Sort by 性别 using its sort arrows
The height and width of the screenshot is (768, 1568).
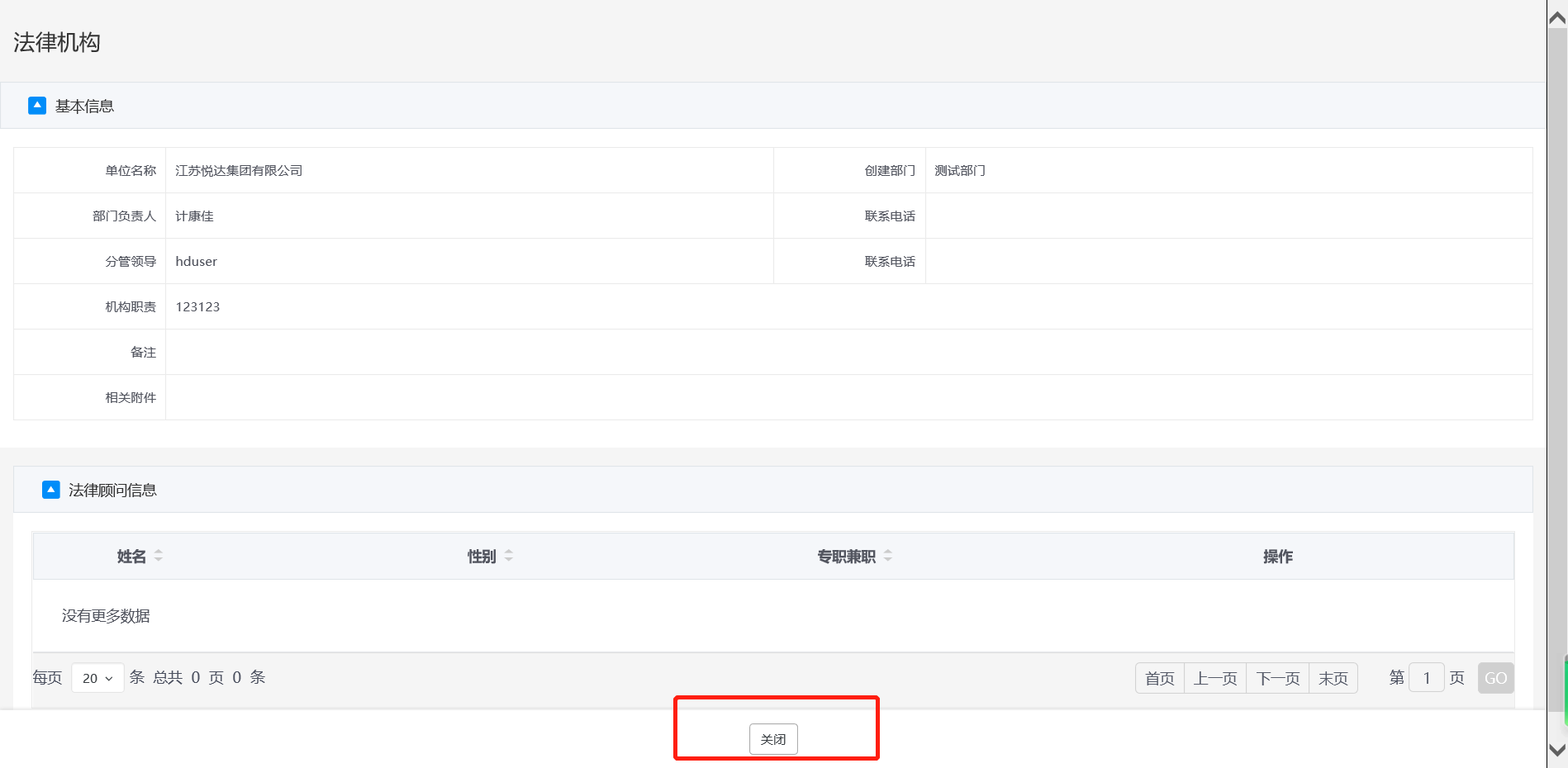[509, 556]
